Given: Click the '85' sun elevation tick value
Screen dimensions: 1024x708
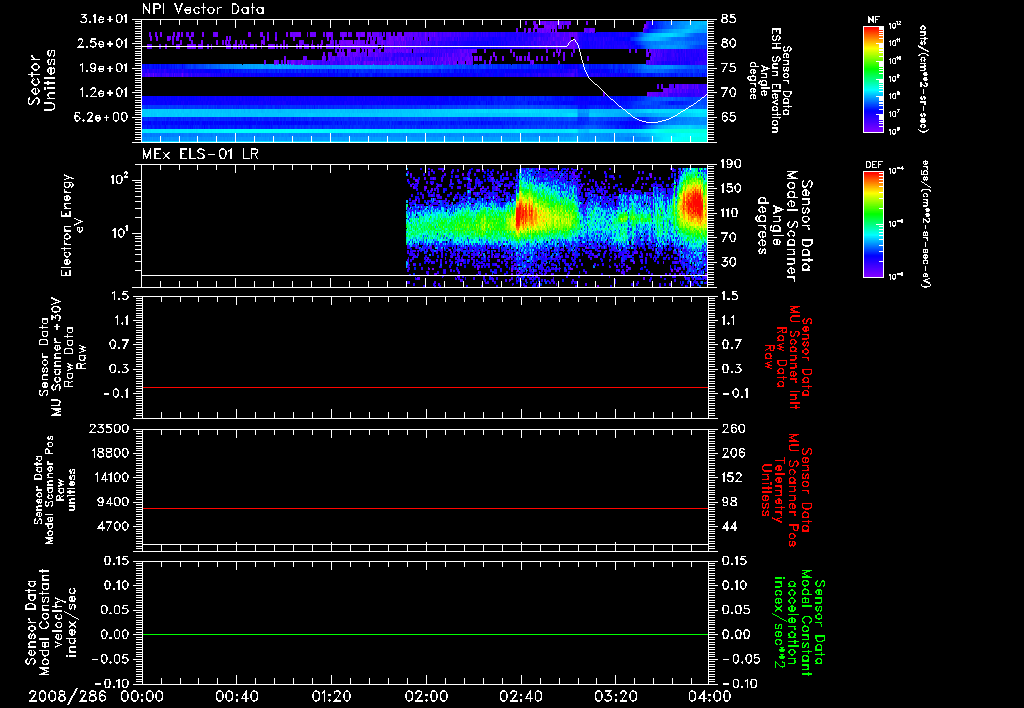Looking at the screenshot, I should 729,19.
